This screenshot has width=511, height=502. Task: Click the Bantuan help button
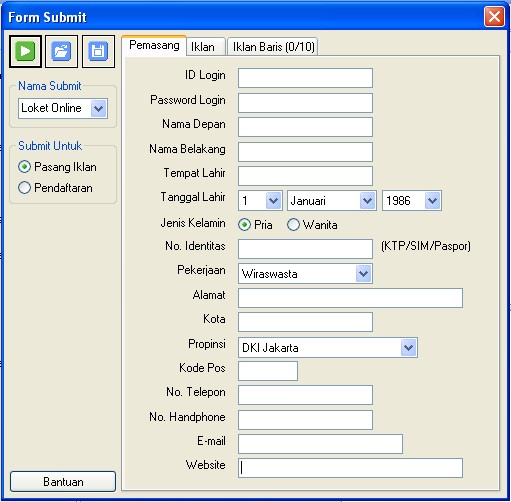(63, 482)
